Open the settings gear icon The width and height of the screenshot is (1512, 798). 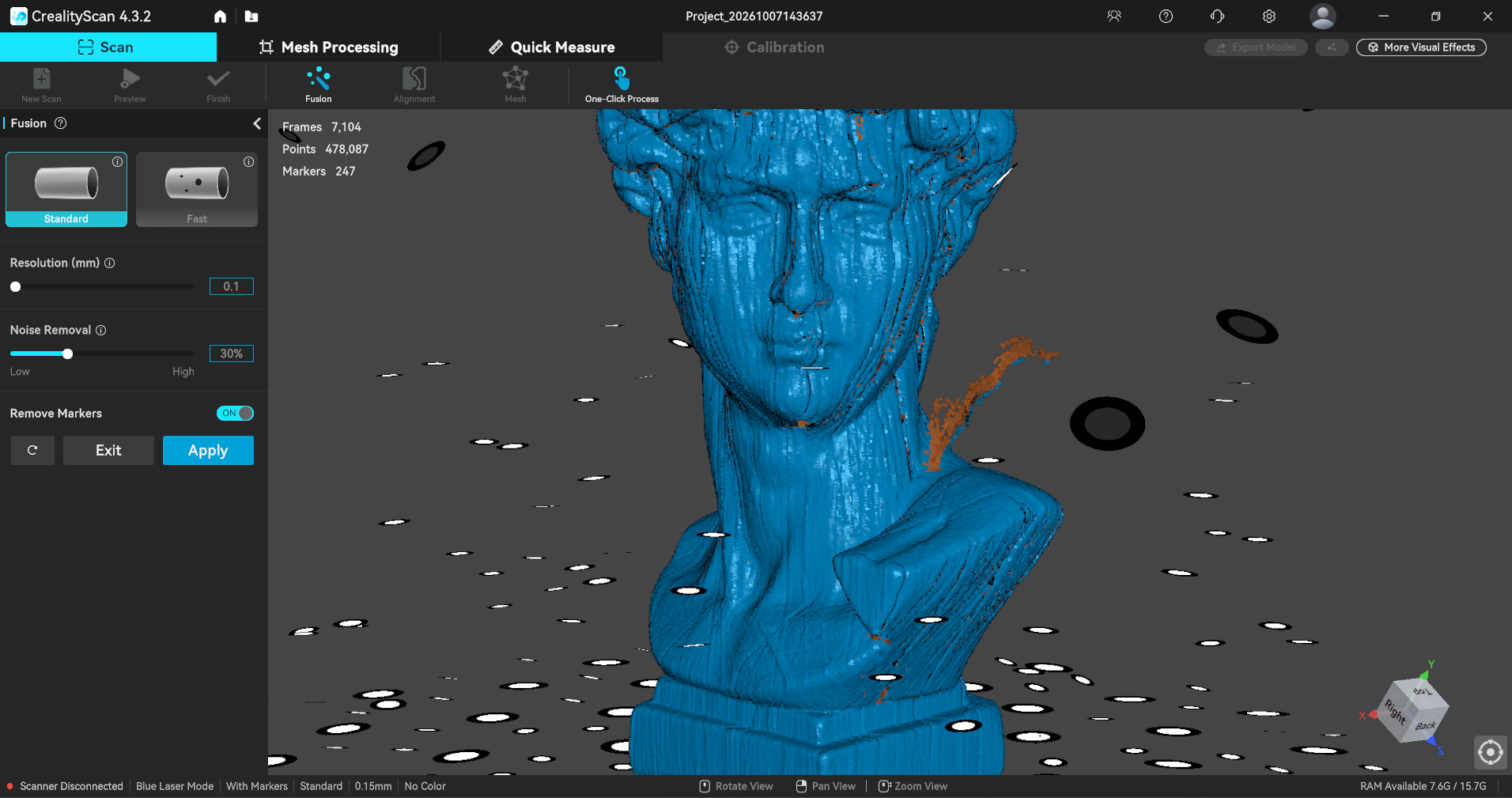coord(1269,16)
